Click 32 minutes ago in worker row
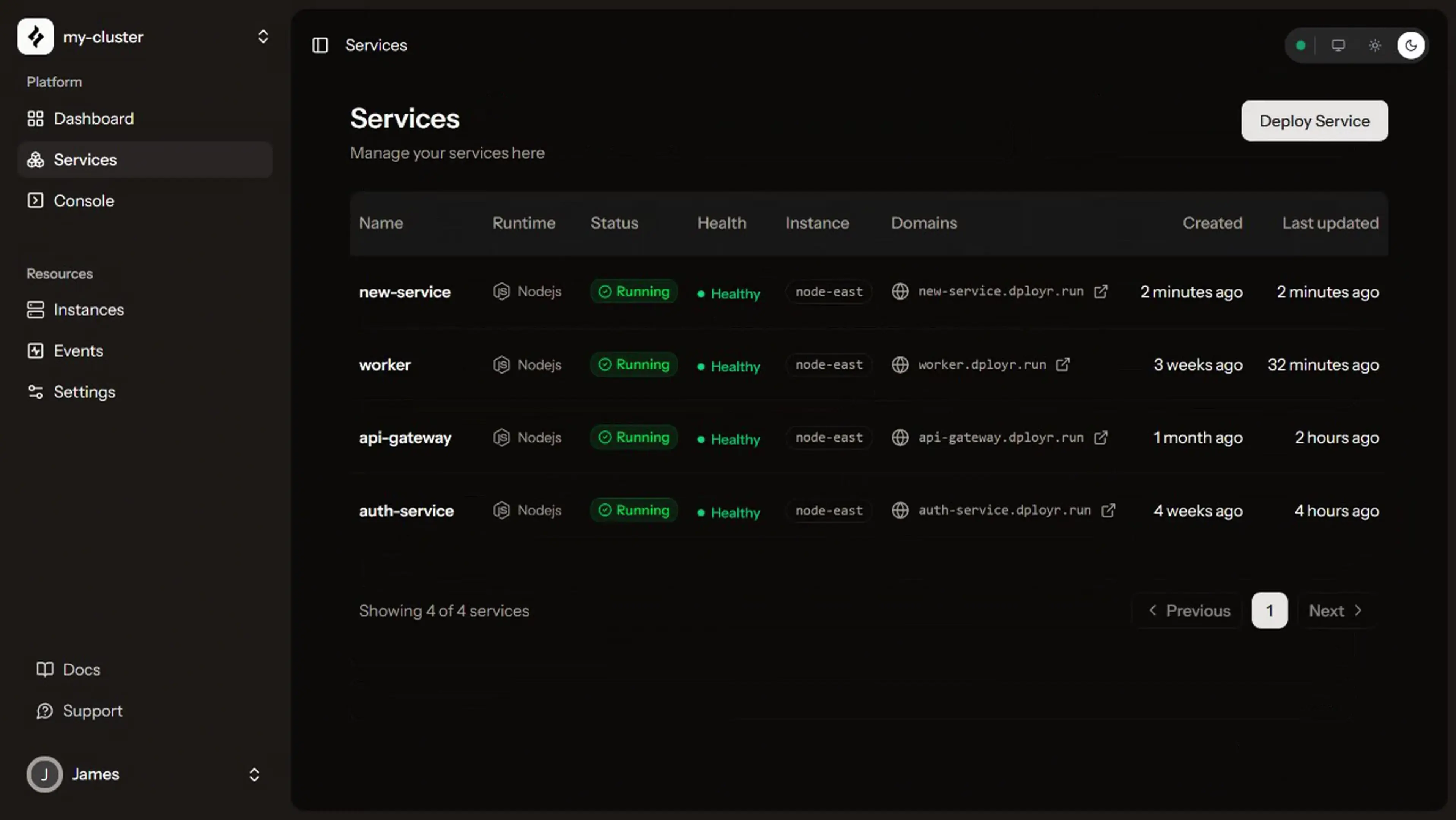This screenshot has width=1456, height=820. (x=1323, y=365)
